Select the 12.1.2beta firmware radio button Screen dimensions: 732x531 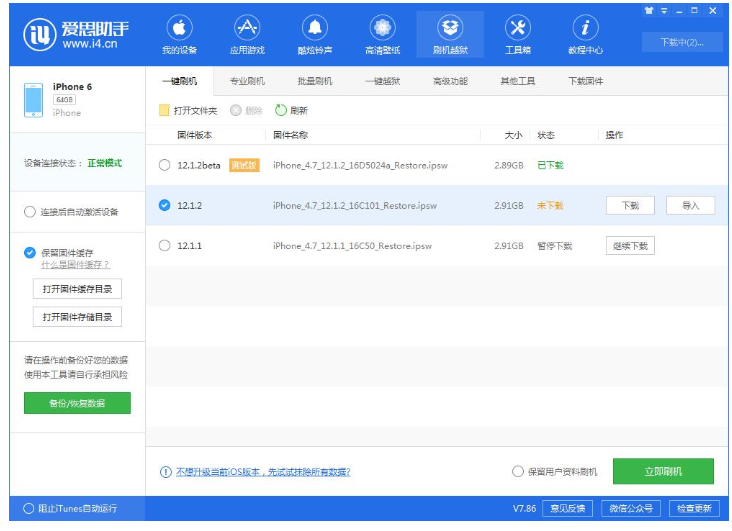pos(165,165)
